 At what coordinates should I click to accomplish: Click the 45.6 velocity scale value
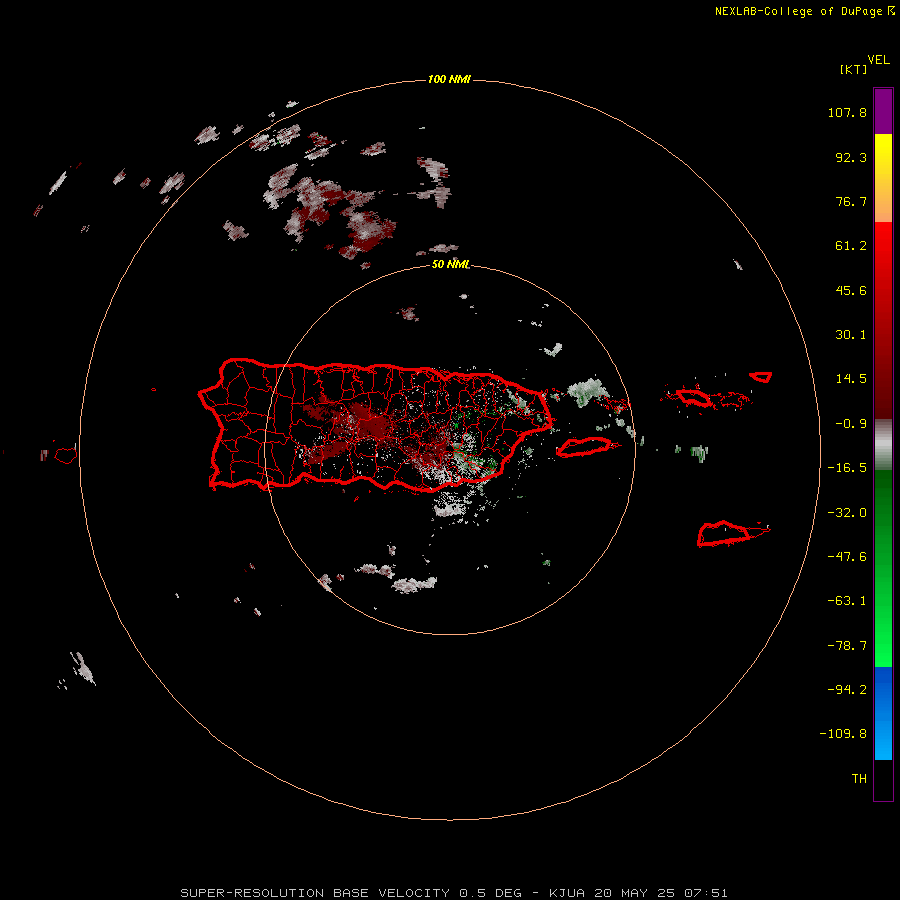click(851, 290)
